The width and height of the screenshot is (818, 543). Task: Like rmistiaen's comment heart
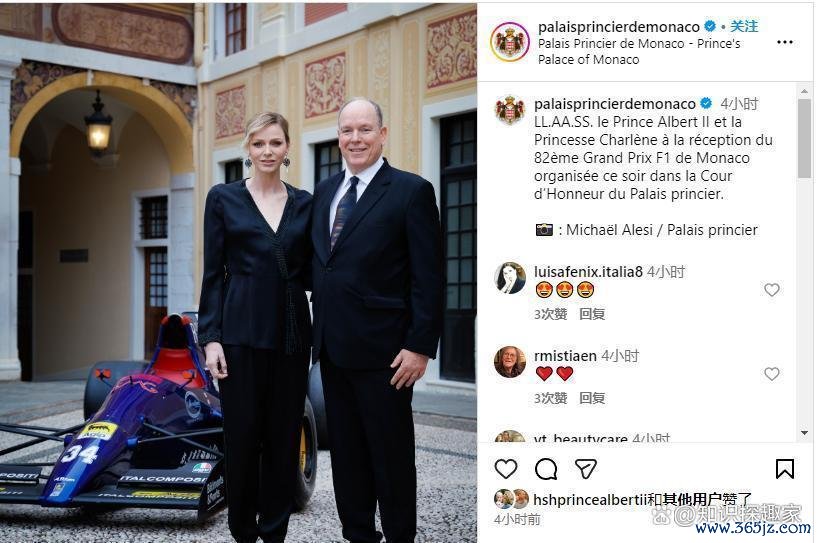click(772, 373)
